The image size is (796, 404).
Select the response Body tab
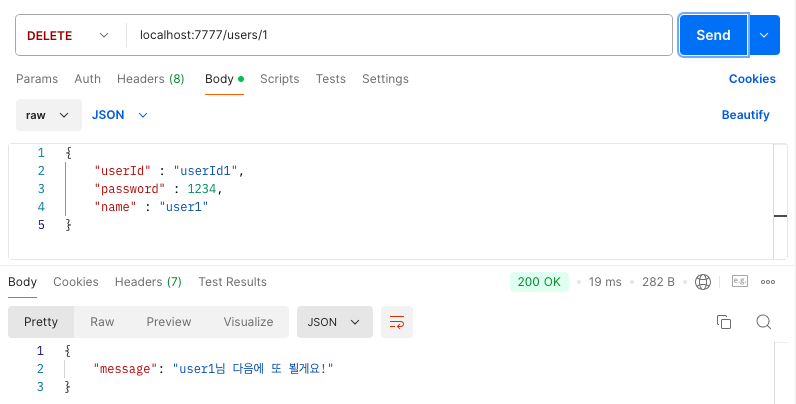point(22,282)
